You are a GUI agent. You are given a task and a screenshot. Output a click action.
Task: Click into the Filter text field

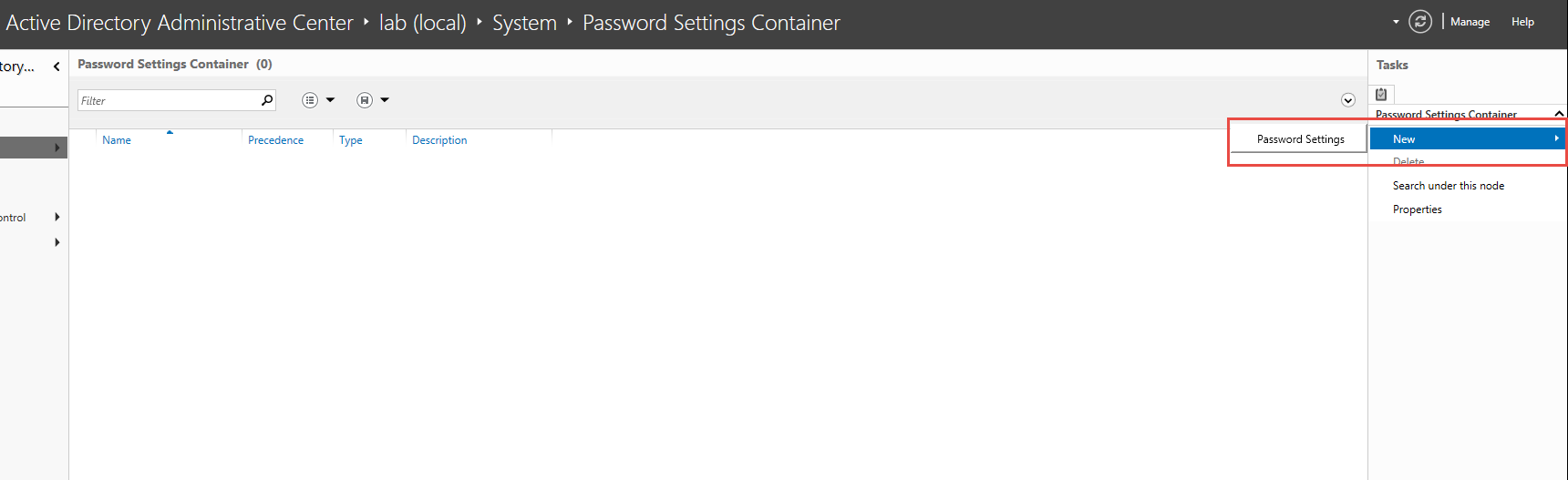pyautogui.click(x=169, y=100)
